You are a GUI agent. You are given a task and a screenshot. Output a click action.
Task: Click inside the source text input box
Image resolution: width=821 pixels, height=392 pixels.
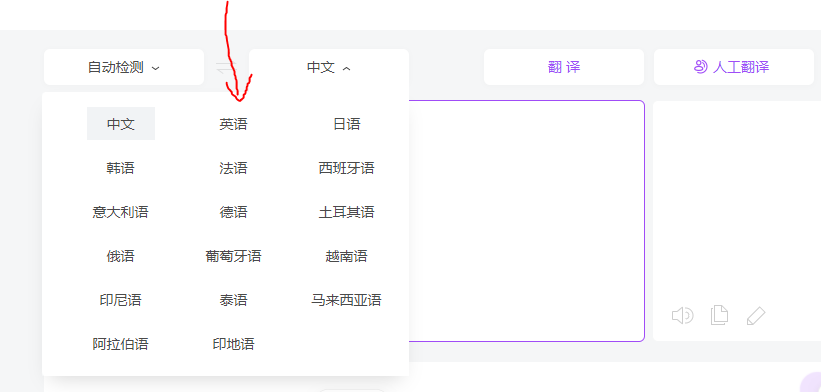click(x=526, y=221)
